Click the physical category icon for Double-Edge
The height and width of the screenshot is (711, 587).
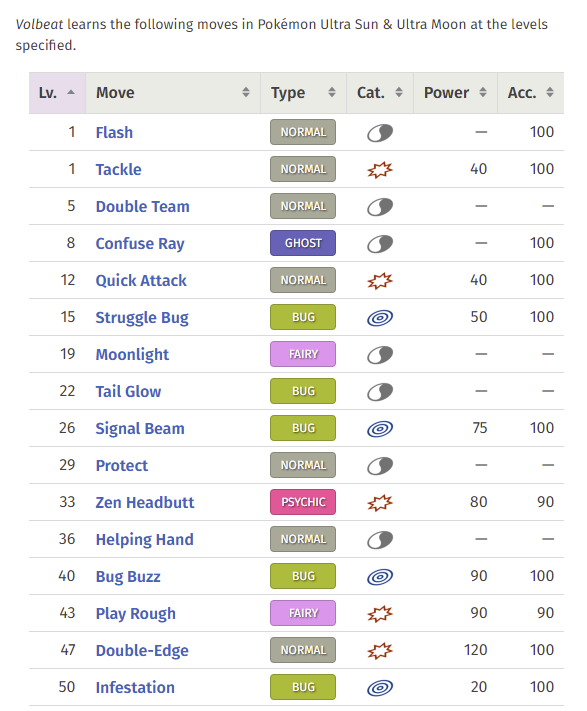click(x=380, y=650)
